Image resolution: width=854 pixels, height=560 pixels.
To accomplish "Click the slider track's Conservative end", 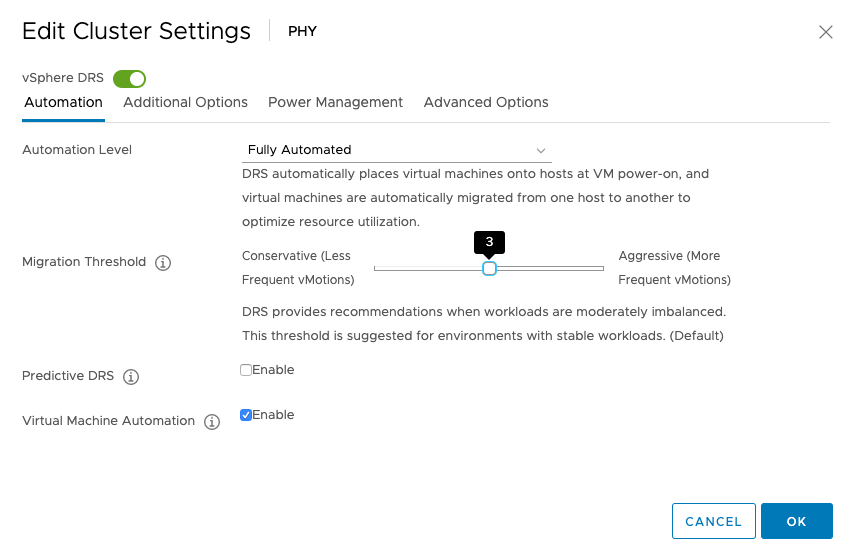I will (377, 268).
